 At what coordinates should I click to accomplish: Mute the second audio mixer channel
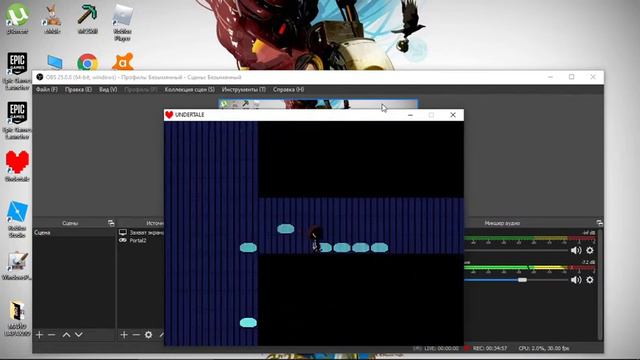point(576,280)
